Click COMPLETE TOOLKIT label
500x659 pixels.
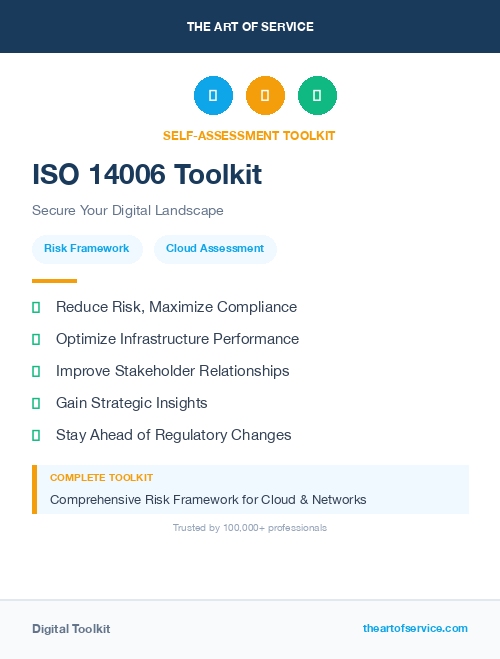[101, 478]
